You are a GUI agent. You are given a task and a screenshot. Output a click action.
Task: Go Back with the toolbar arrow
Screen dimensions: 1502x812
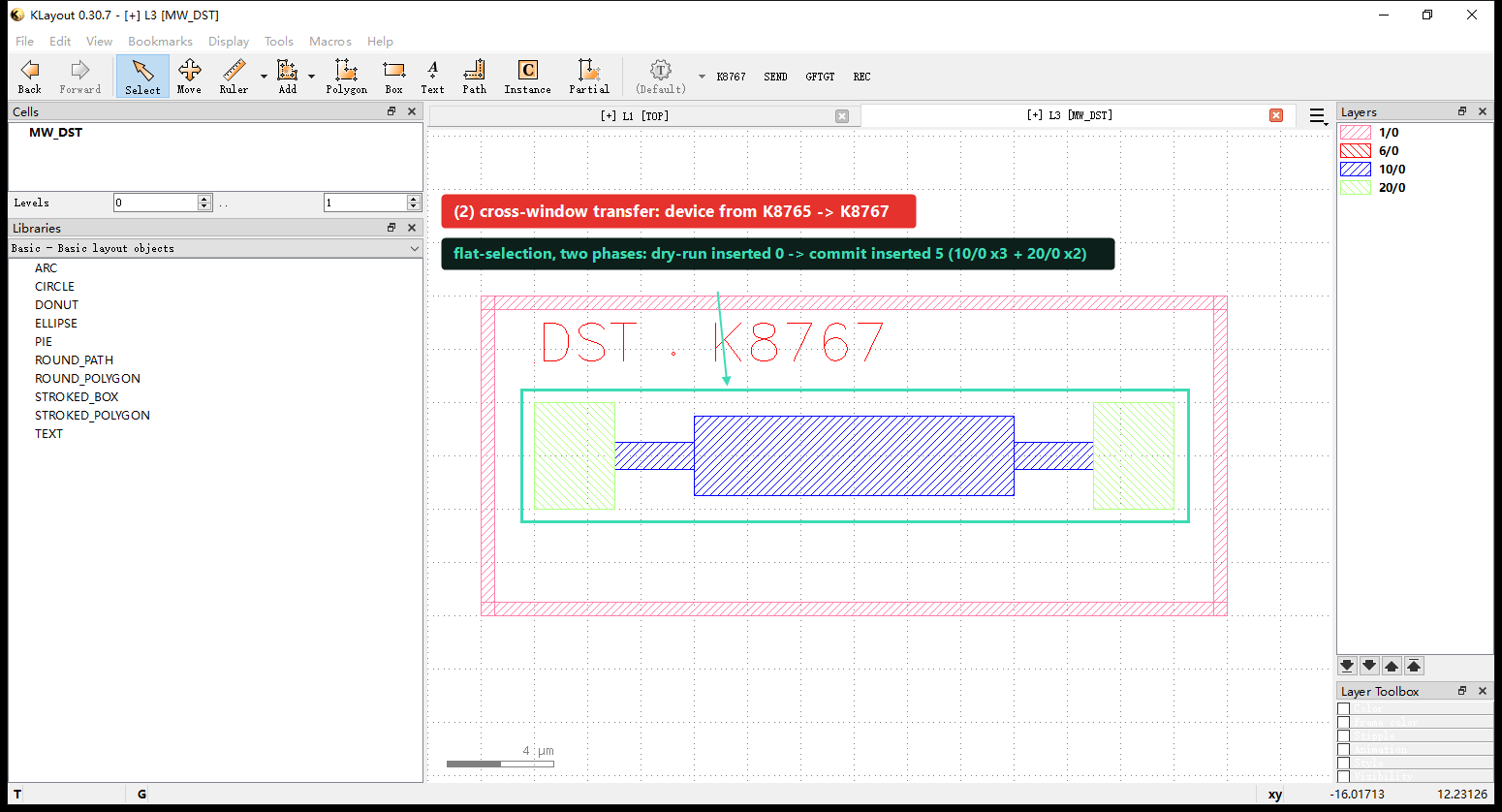[x=30, y=77]
